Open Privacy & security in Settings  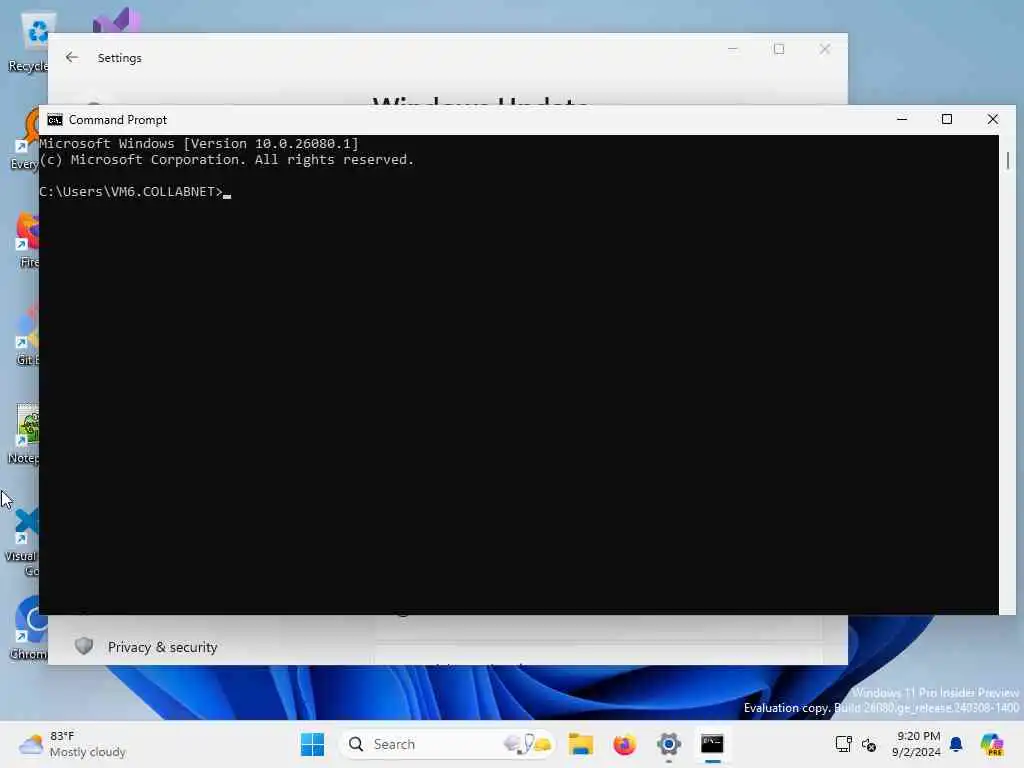[x=162, y=647]
